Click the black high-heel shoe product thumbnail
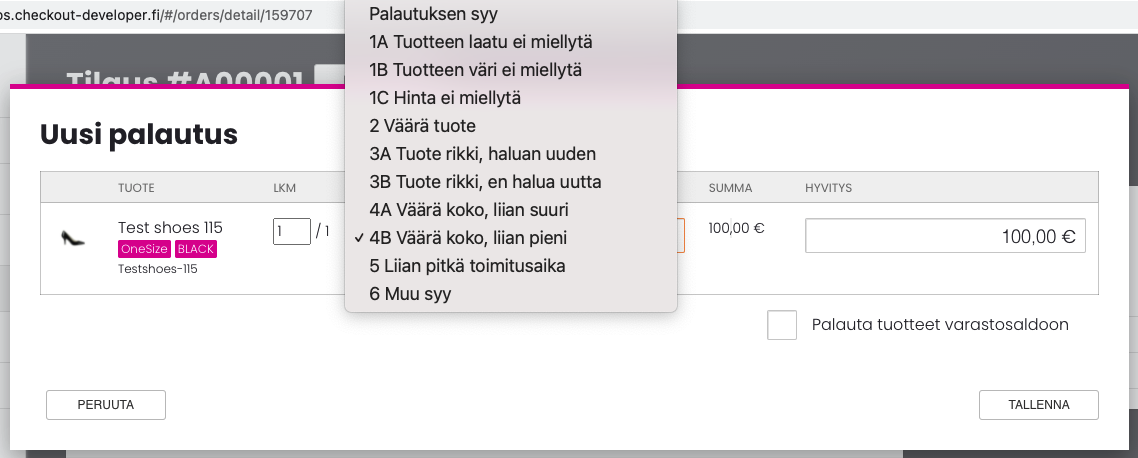Image resolution: width=1138 pixels, height=458 pixels. click(x=73, y=237)
